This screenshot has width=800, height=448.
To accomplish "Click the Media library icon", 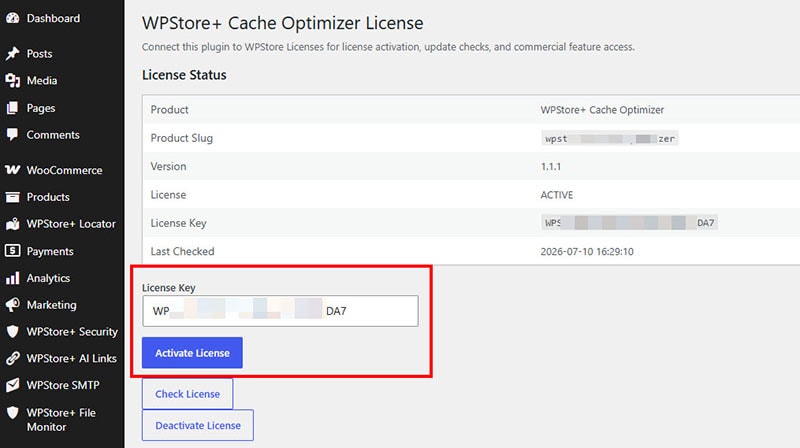I will click(x=13, y=81).
